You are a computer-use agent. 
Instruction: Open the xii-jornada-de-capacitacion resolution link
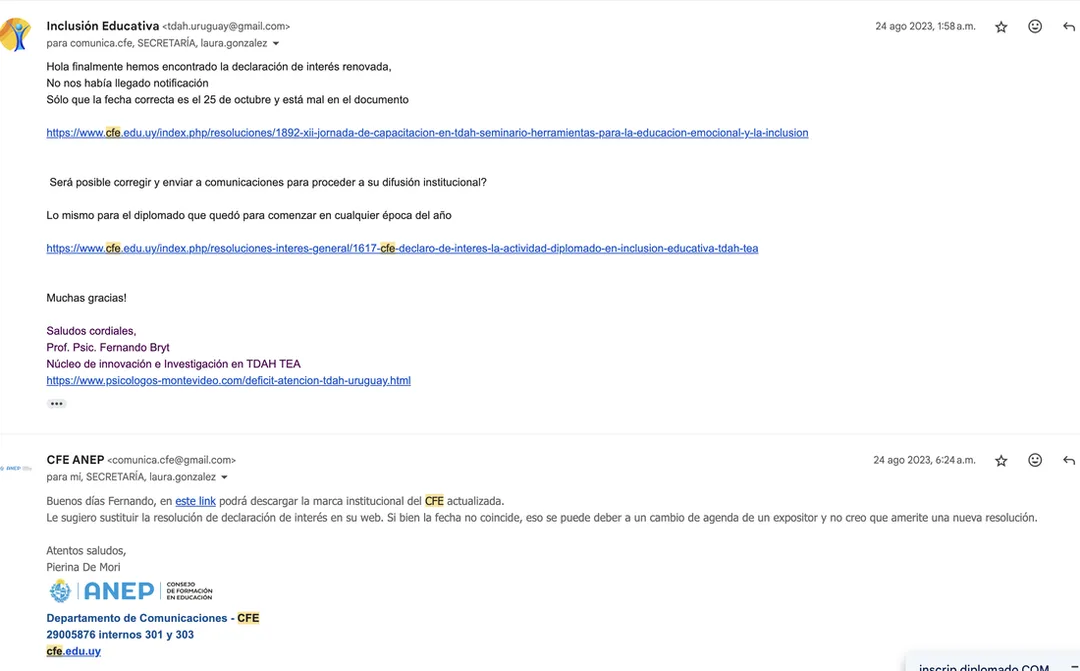pyautogui.click(x=427, y=133)
